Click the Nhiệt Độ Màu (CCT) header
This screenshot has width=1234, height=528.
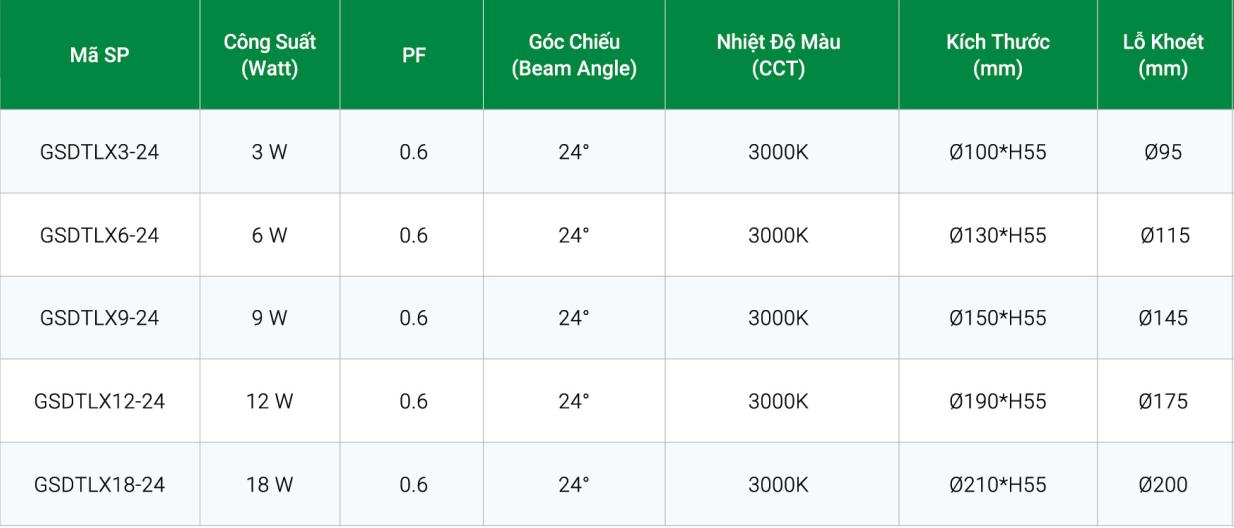[778, 55]
